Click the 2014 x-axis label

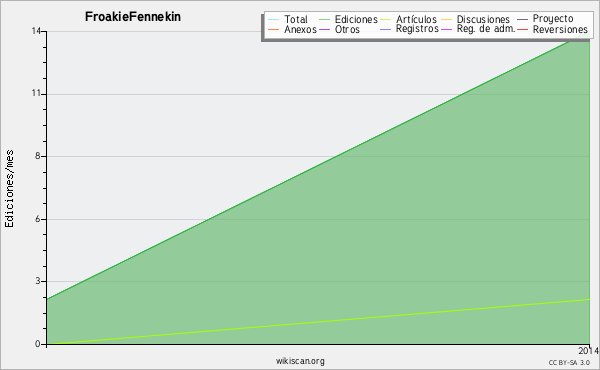pos(588,351)
